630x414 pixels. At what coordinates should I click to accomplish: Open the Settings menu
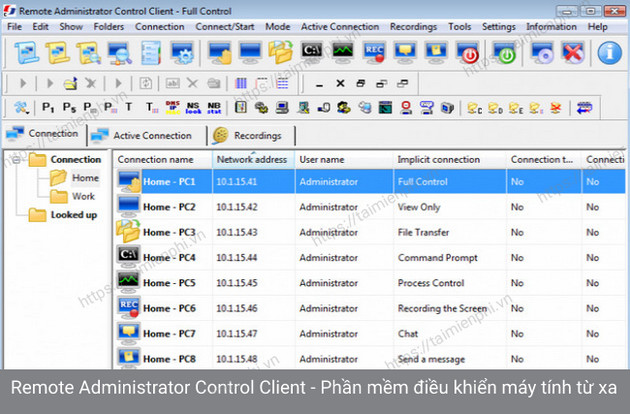click(x=498, y=27)
